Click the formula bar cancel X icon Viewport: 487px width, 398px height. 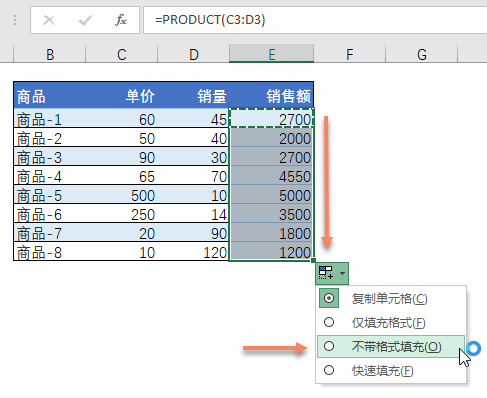point(49,20)
